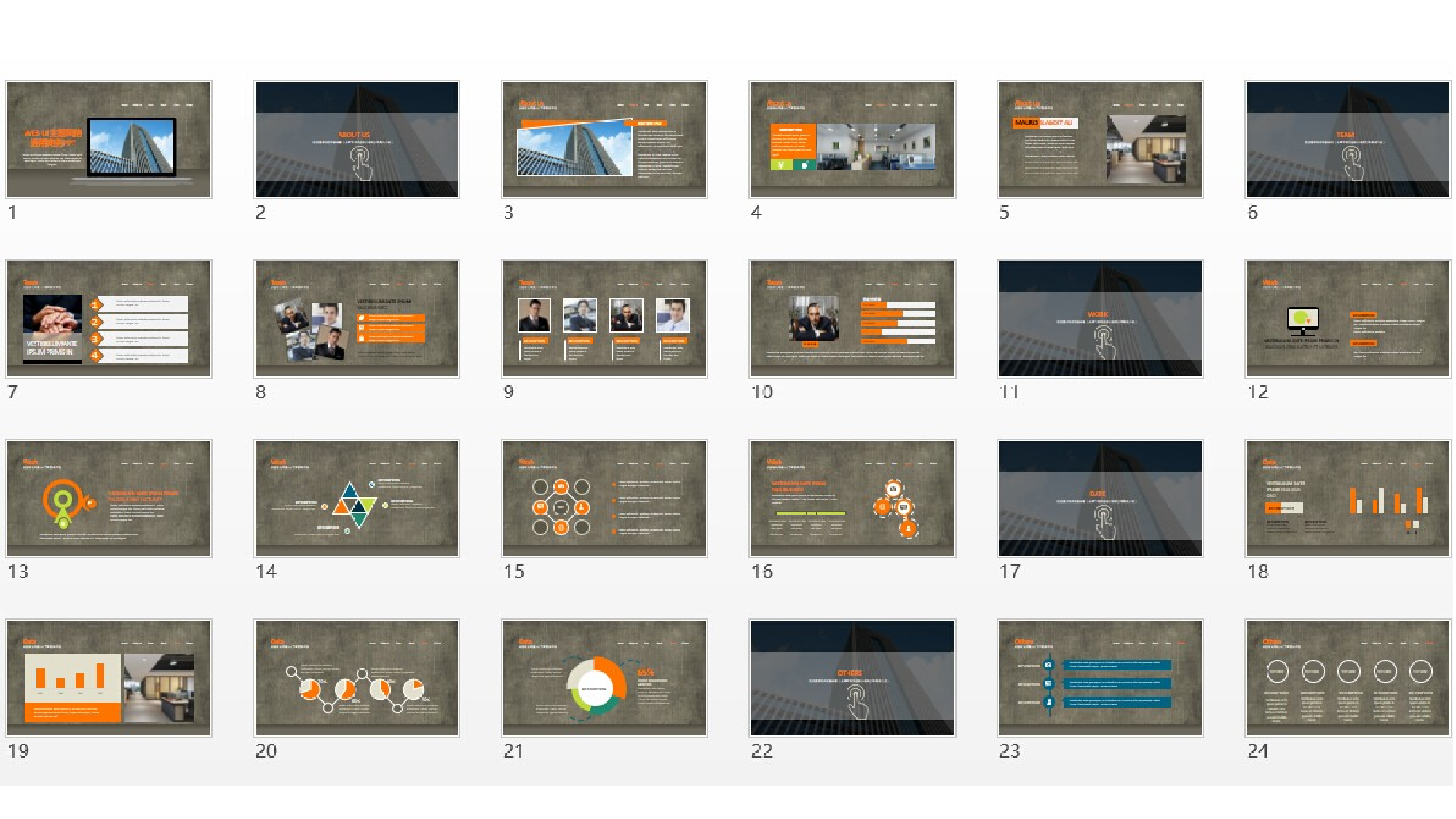Image resolution: width=1456 pixels, height=819 pixels.
Task: Select slide 13 with orange target graphic
Action: pos(109,499)
